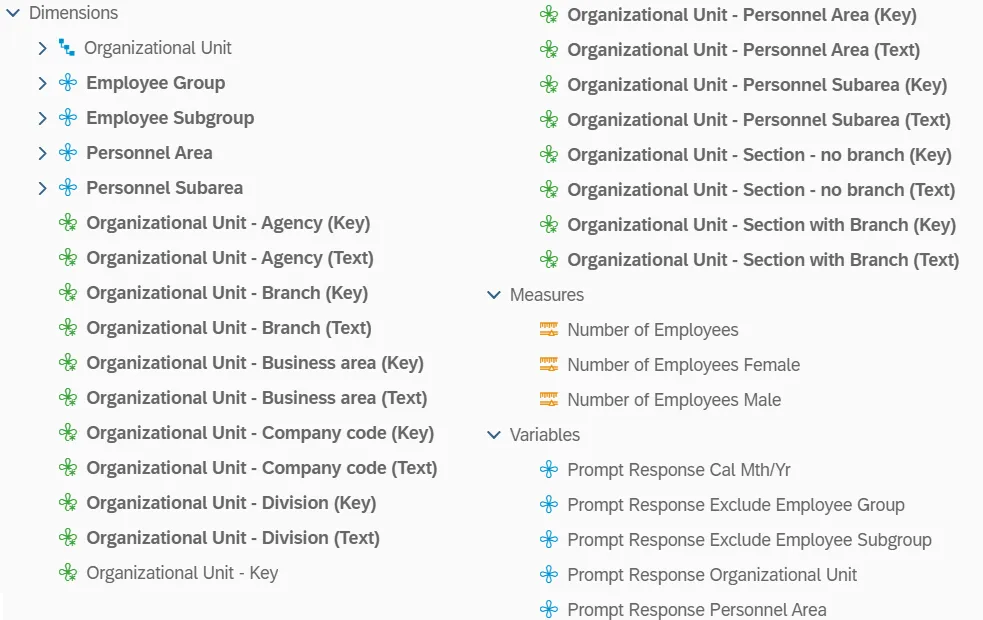
Task: Collapse the Variables section
Action: pos(493,435)
